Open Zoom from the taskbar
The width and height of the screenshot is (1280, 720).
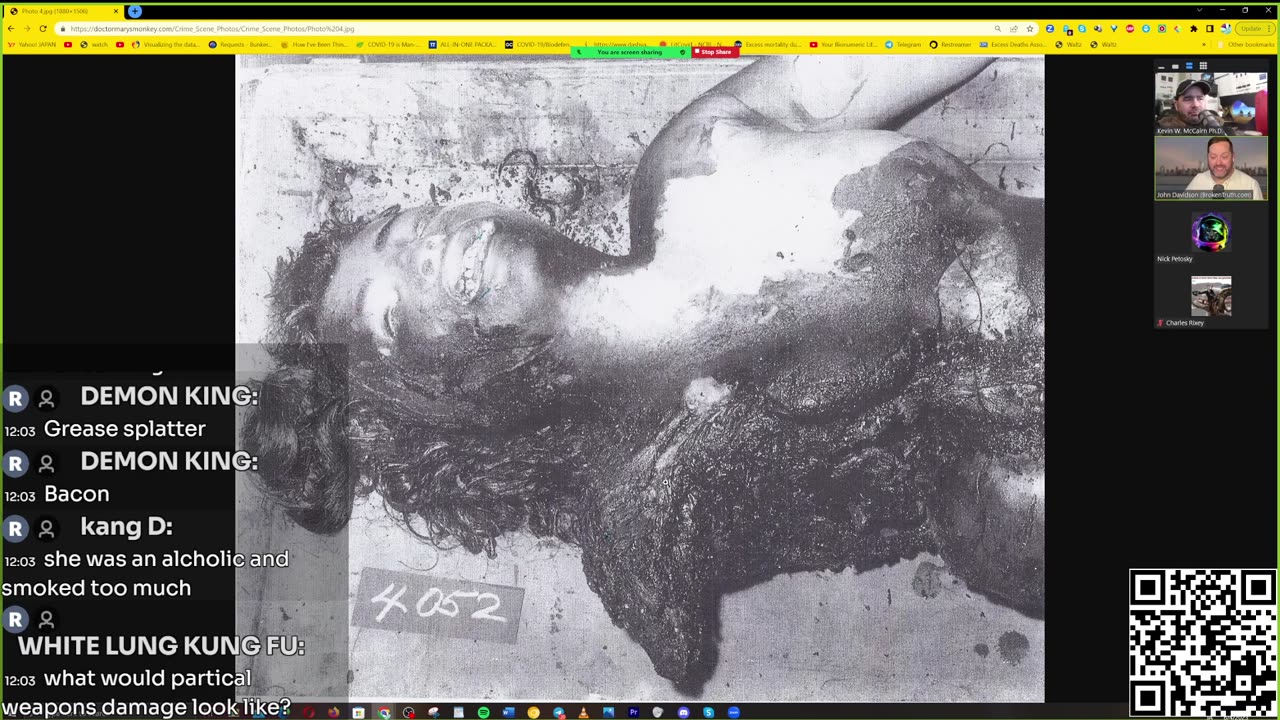pyautogui.click(x=733, y=712)
